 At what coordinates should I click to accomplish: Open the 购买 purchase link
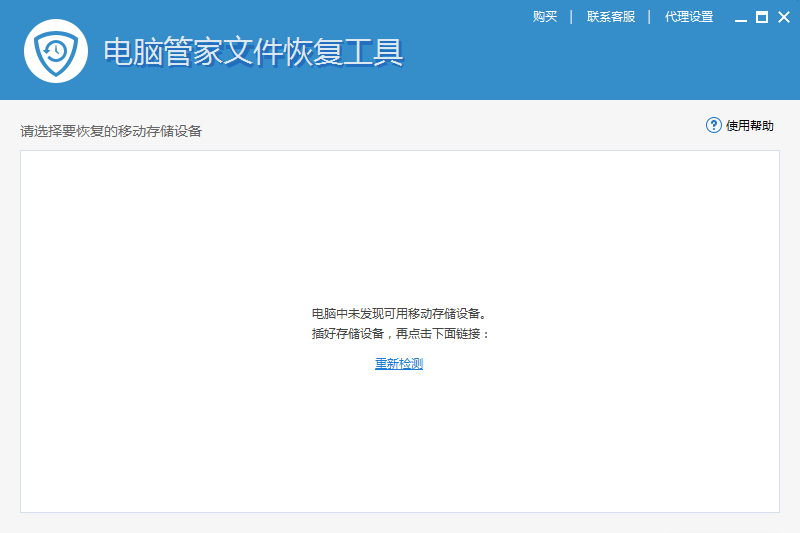point(545,17)
